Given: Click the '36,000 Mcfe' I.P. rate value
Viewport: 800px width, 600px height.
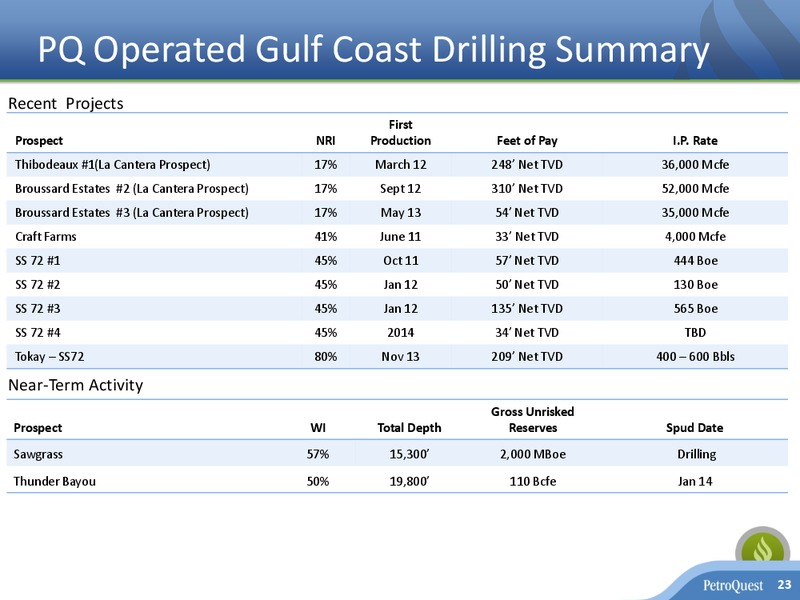Looking at the screenshot, I should tap(695, 165).
